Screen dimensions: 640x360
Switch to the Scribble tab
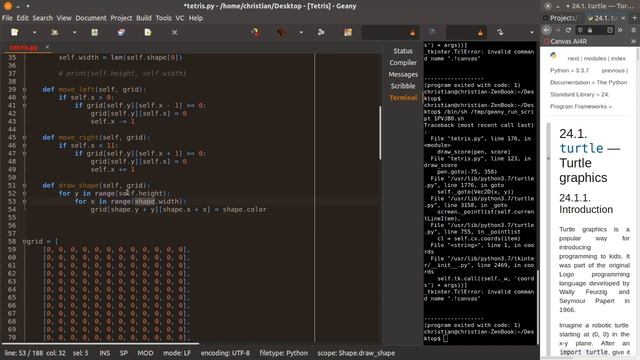pyautogui.click(x=403, y=86)
